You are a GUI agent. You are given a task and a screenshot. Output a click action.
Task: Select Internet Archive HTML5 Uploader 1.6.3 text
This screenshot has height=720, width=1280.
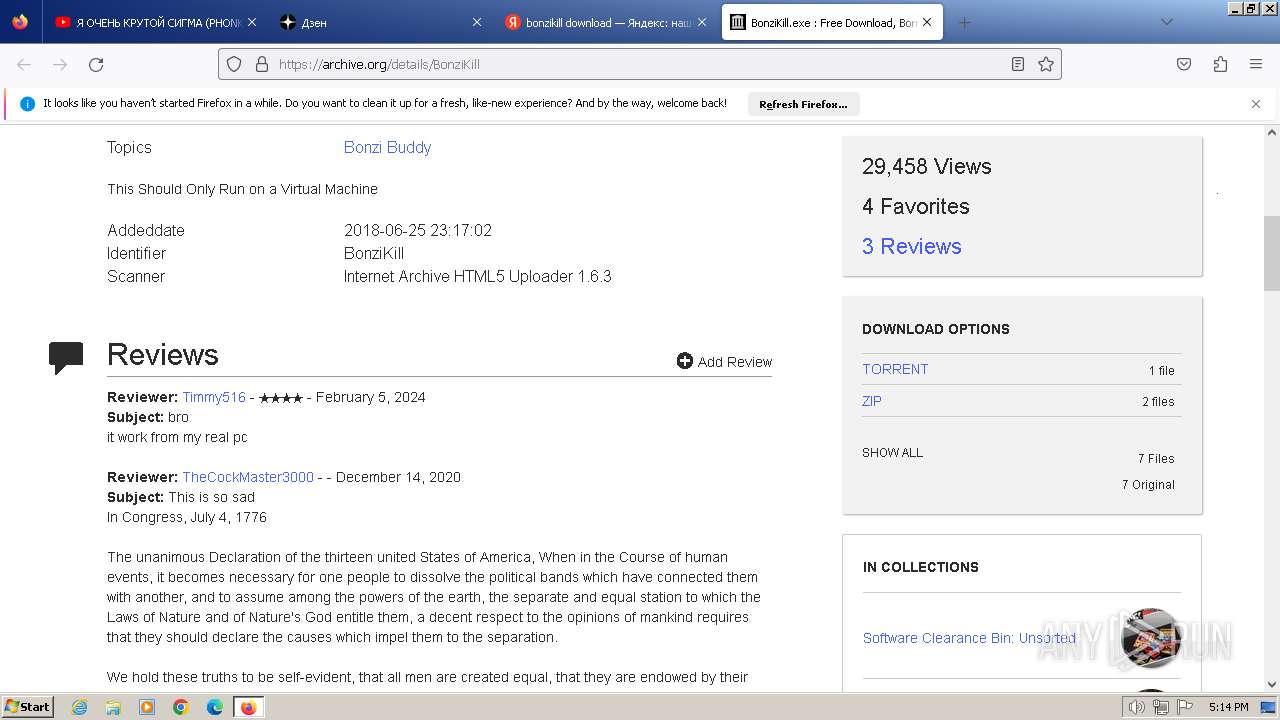pos(477,276)
